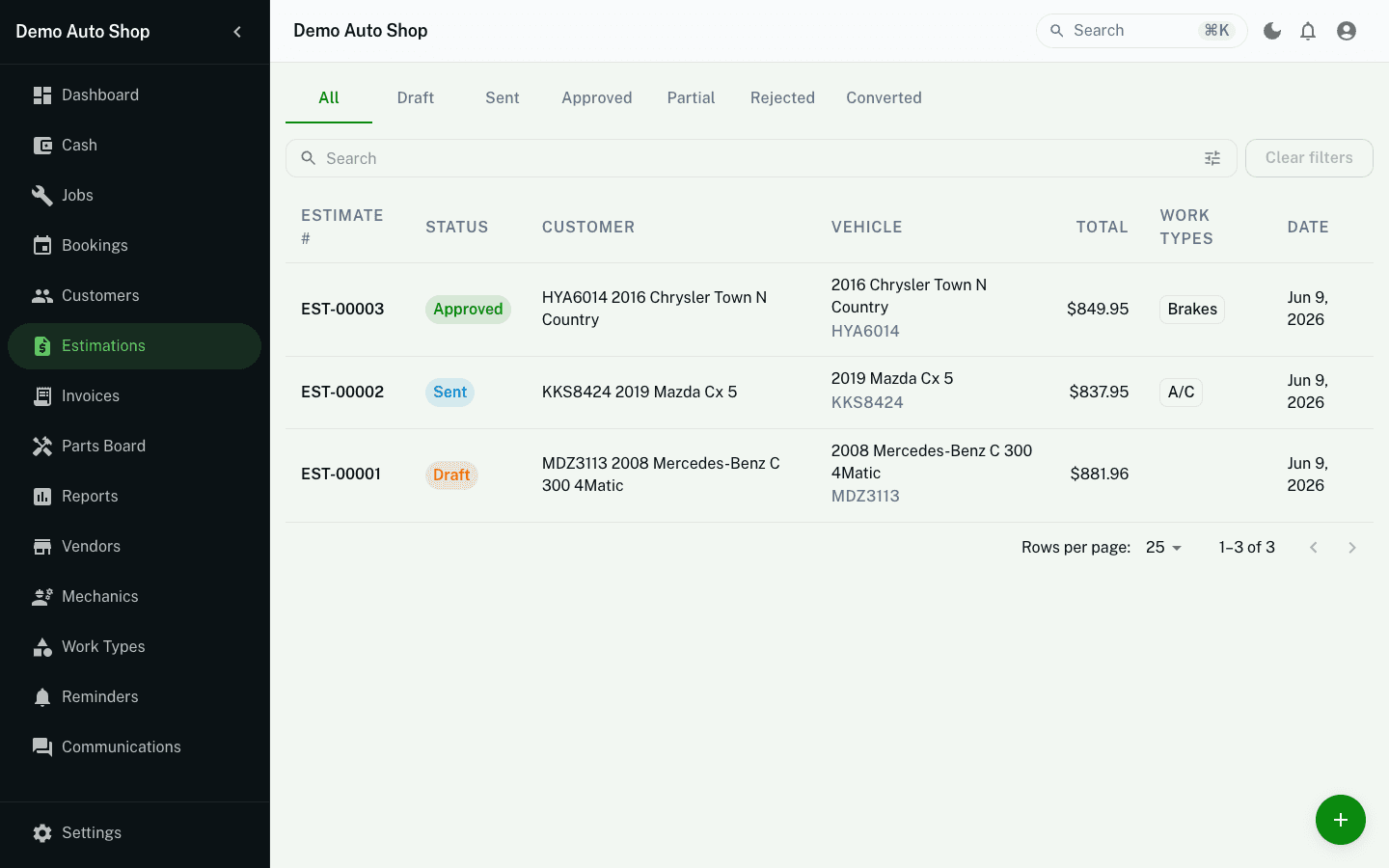The image size is (1389, 868).
Task: Click the Customers people icon
Action: pyautogui.click(x=42, y=296)
